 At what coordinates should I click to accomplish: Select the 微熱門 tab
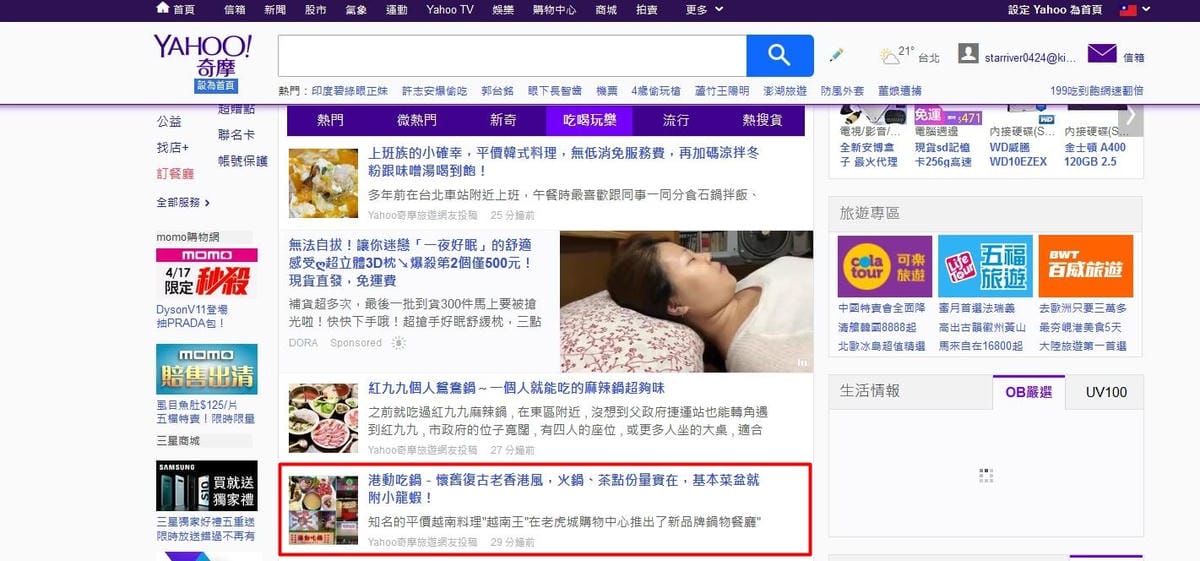(x=417, y=120)
